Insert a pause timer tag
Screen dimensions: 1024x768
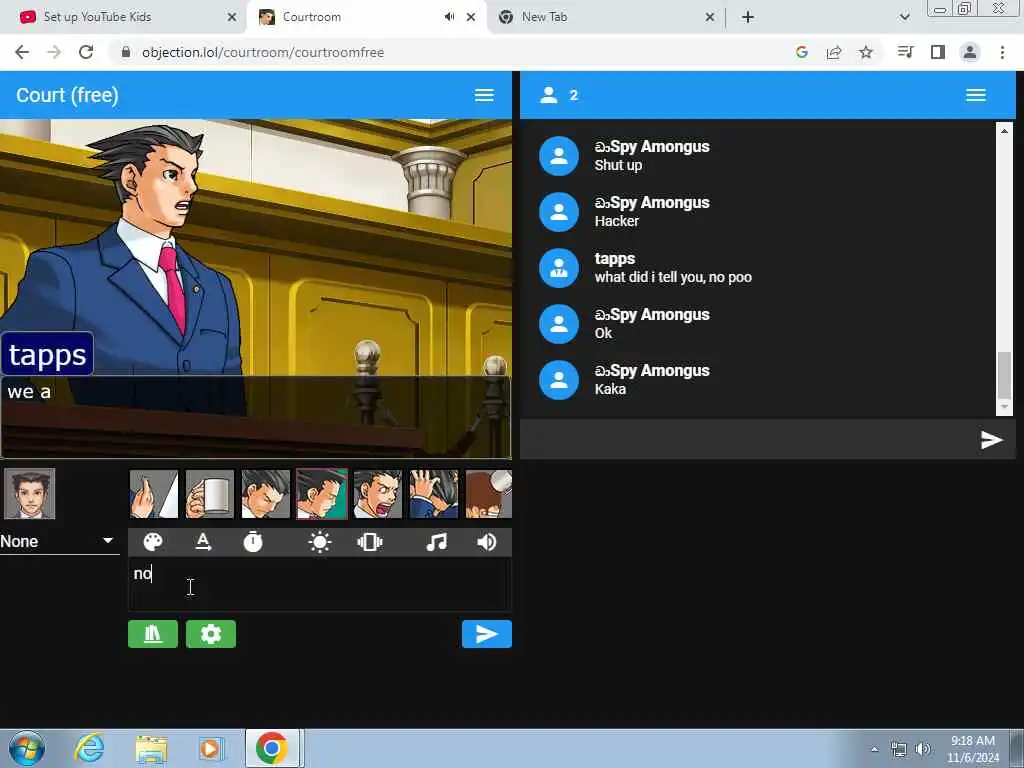coord(253,542)
